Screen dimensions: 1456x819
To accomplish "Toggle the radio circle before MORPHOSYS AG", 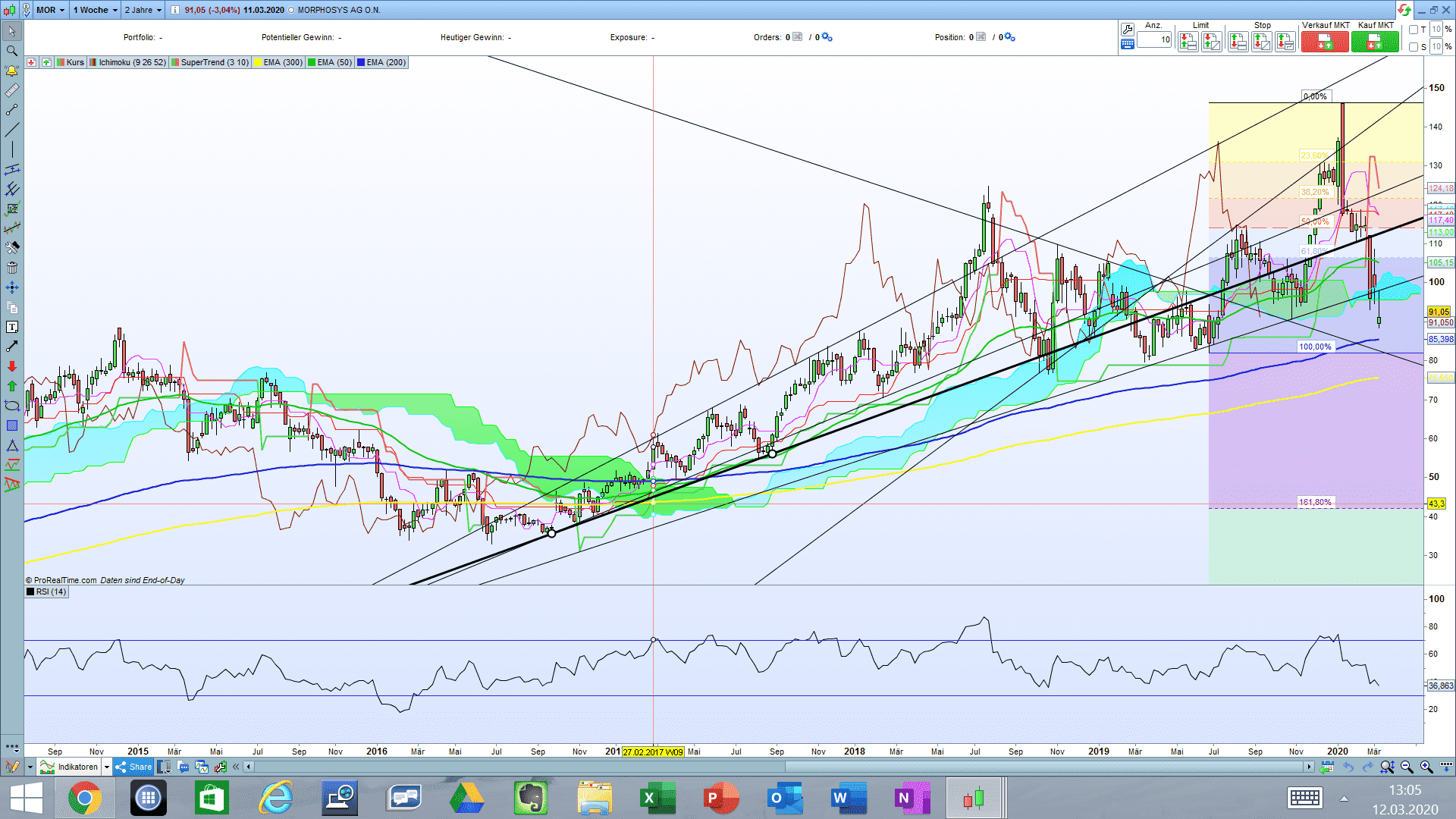I will pos(291,10).
